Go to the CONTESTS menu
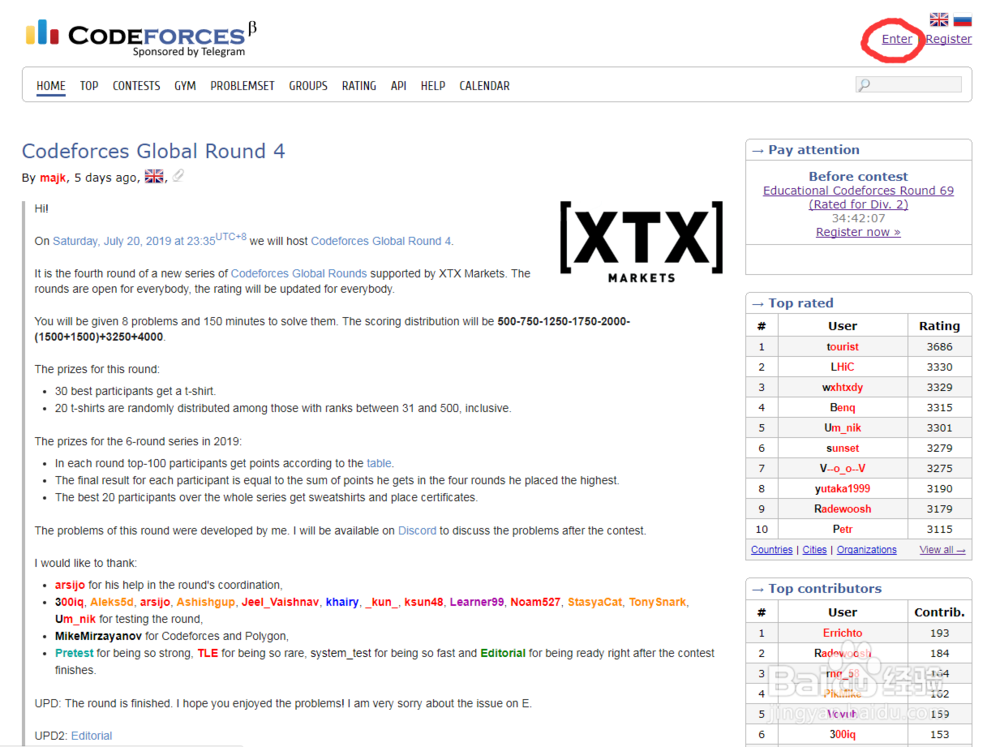 pyautogui.click(x=136, y=85)
